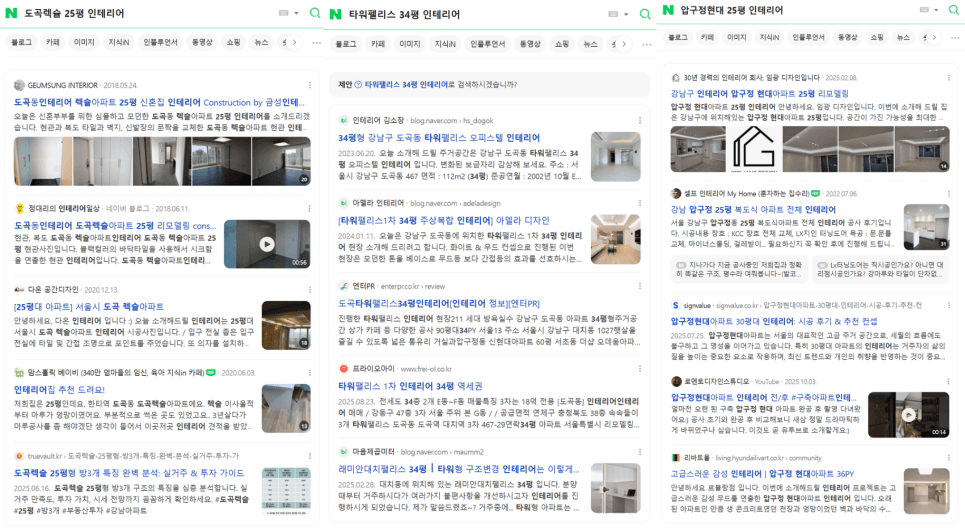Click the Naver logo beside the 도곡렉슬 25평 search
This screenshot has width=965, height=528.
[x=13, y=13]
